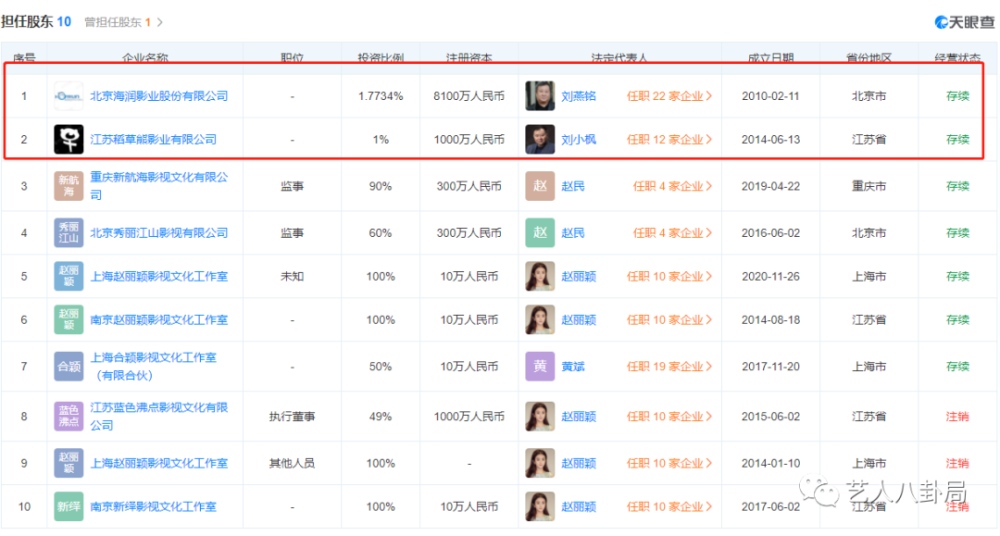The width and height of the screenshot is (1000, 536).
Task: Expand 任职 10 家企业 in row 9
Action: [669, 463]
